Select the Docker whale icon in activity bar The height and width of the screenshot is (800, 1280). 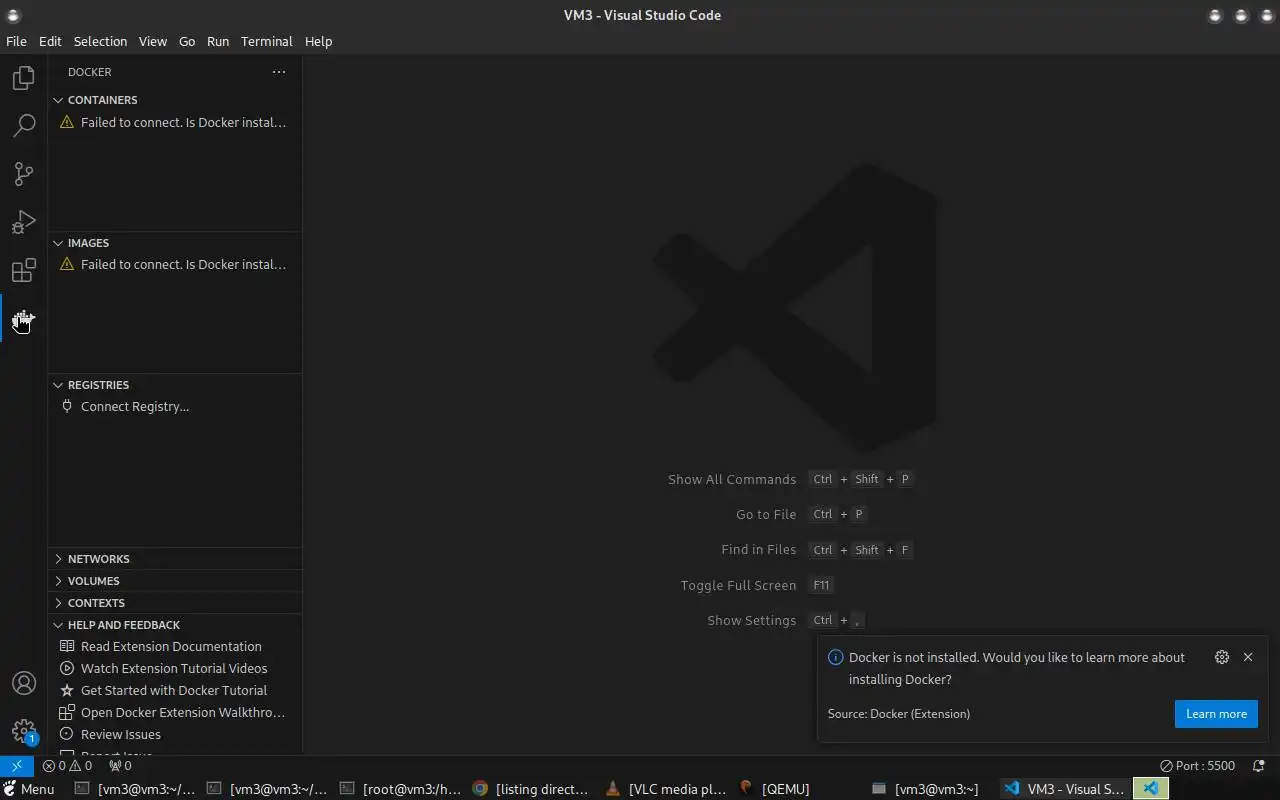click(x=24, y=319)
